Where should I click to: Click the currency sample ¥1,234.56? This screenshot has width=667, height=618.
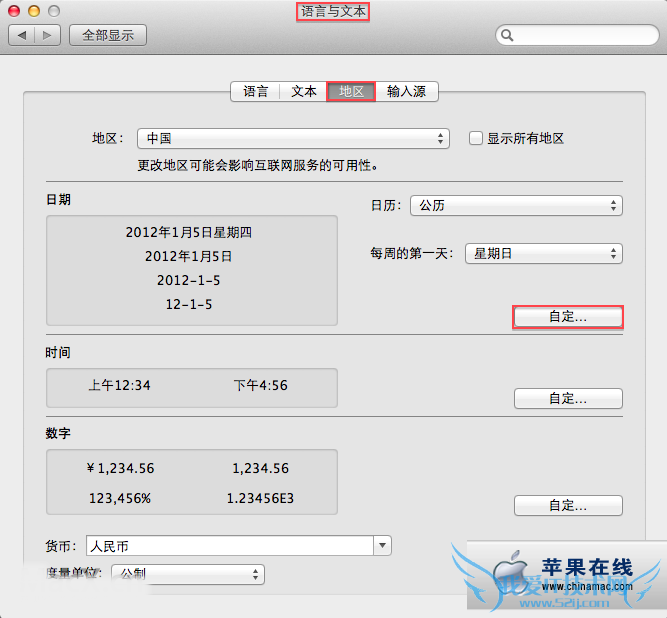tap(120, 469)
